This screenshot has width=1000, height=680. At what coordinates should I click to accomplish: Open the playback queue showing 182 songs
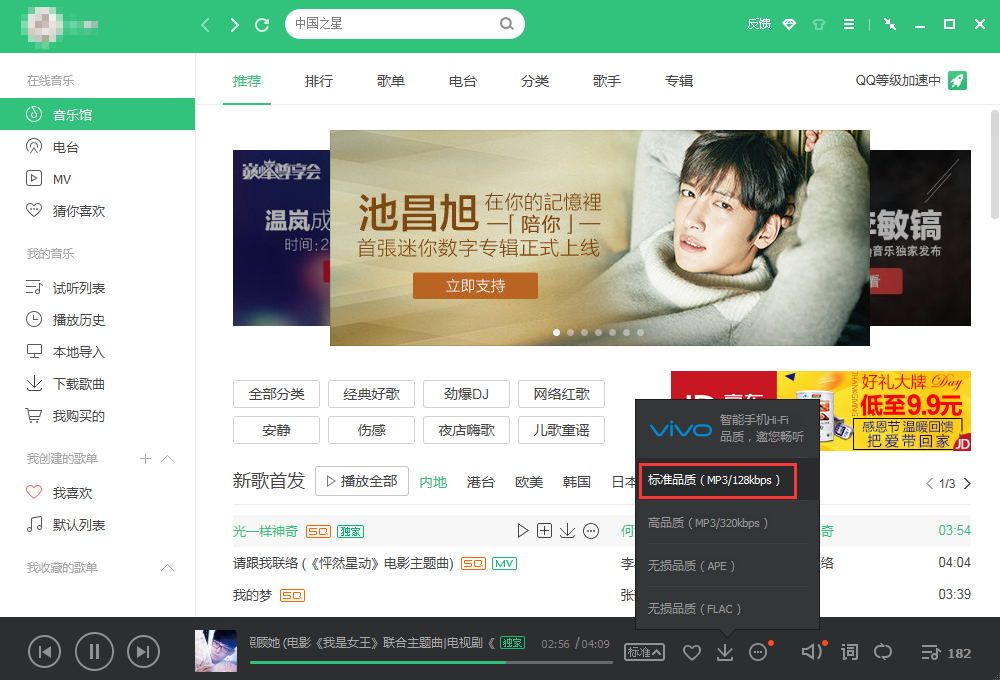(x=945, y=653)
